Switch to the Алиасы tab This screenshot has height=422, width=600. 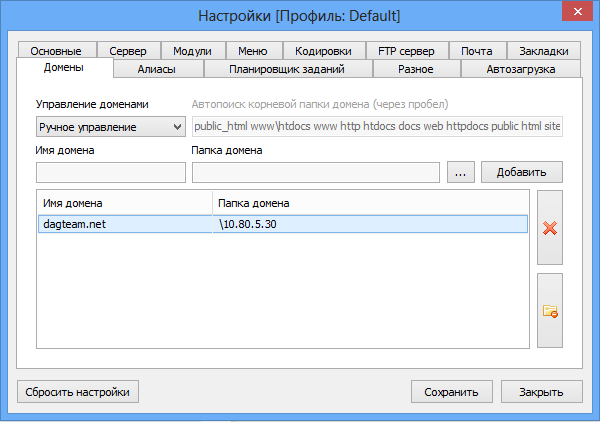(x=157, y=69)
